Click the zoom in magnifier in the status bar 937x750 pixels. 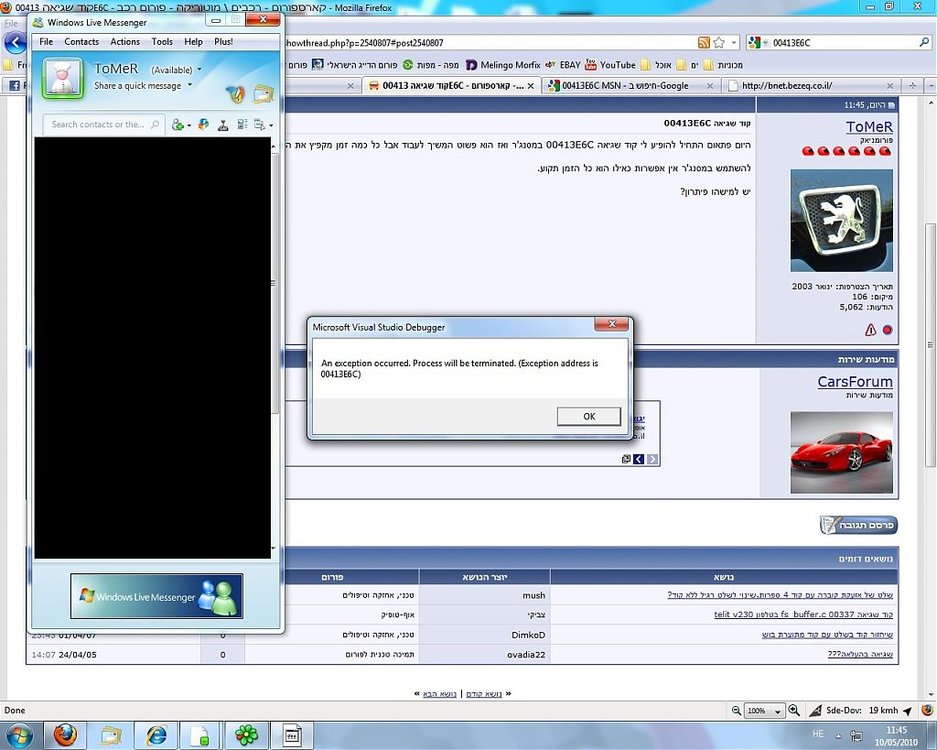point(794,710)
